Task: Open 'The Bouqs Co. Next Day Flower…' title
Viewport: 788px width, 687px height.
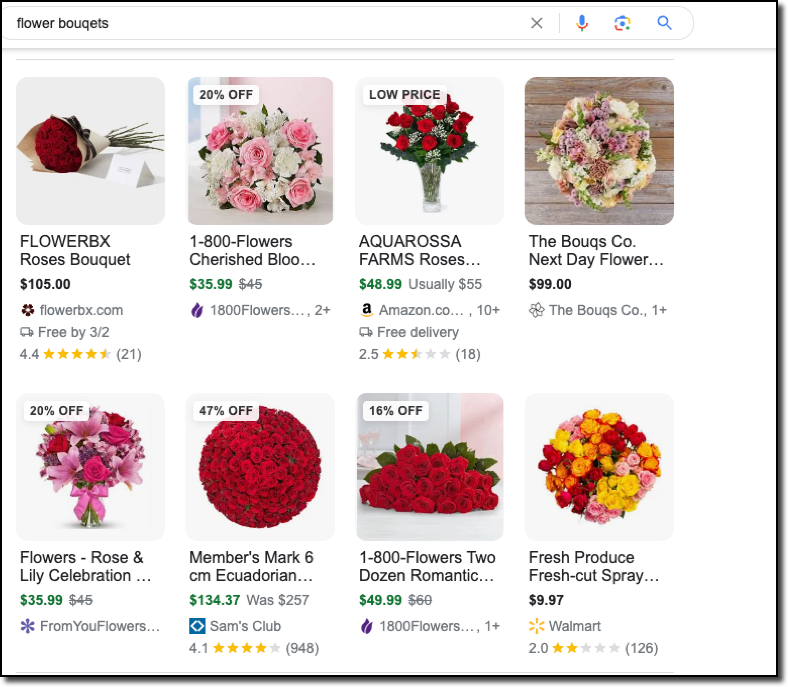Action: pos(596,250)
